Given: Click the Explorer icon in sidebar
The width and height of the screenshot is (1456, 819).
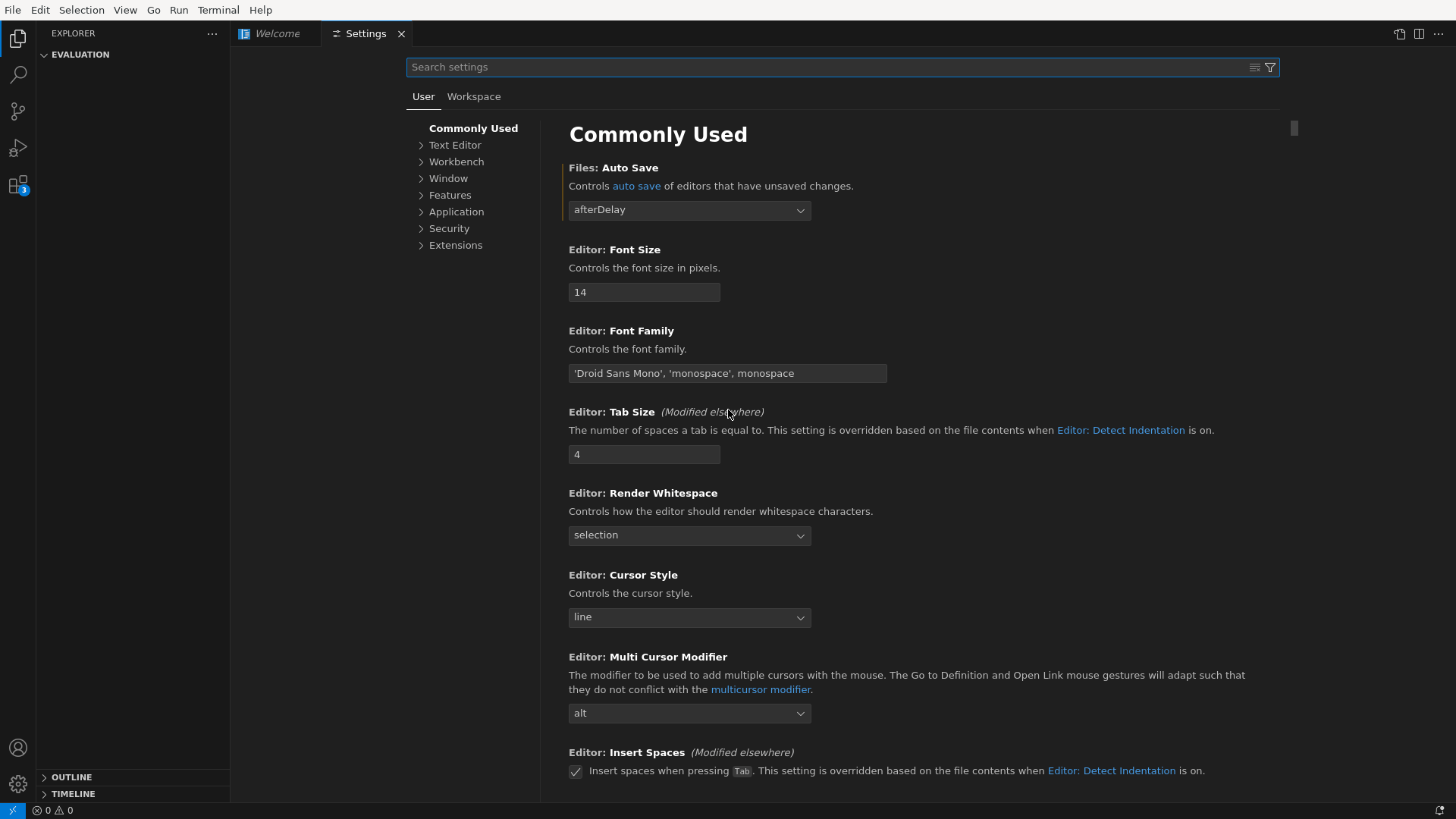Looking at the screenshot, I should point(18,38).
